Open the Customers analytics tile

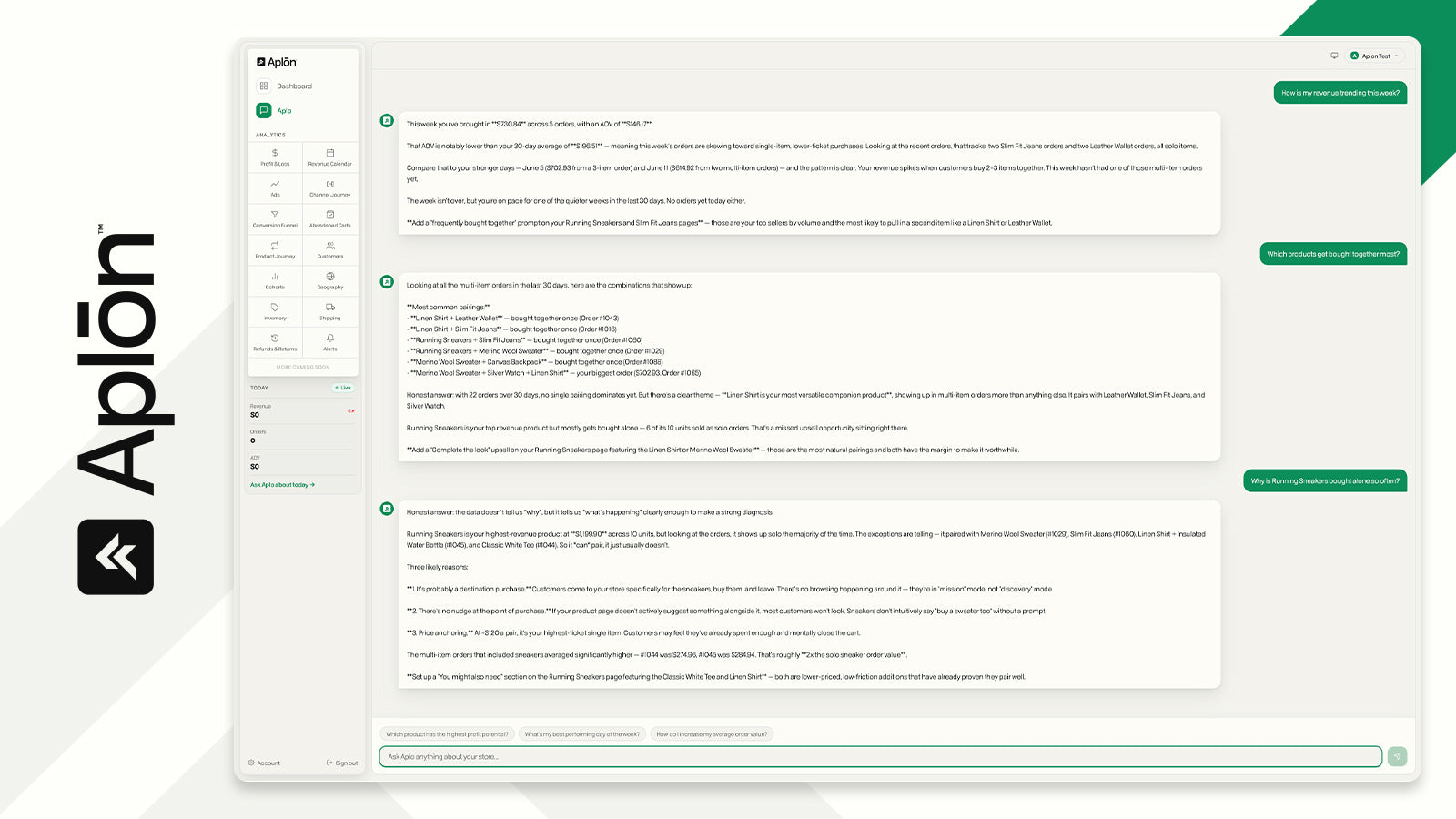click(330, 250)
